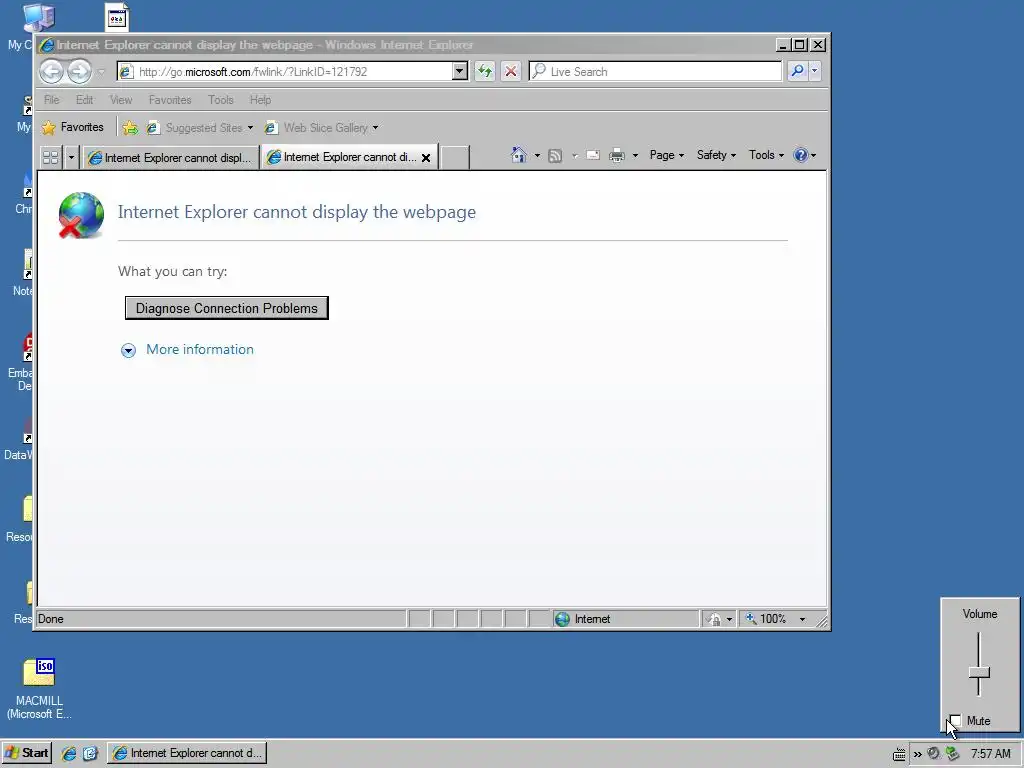
Task: Expand More information arrow icon
Action: (x=128, y=351)
